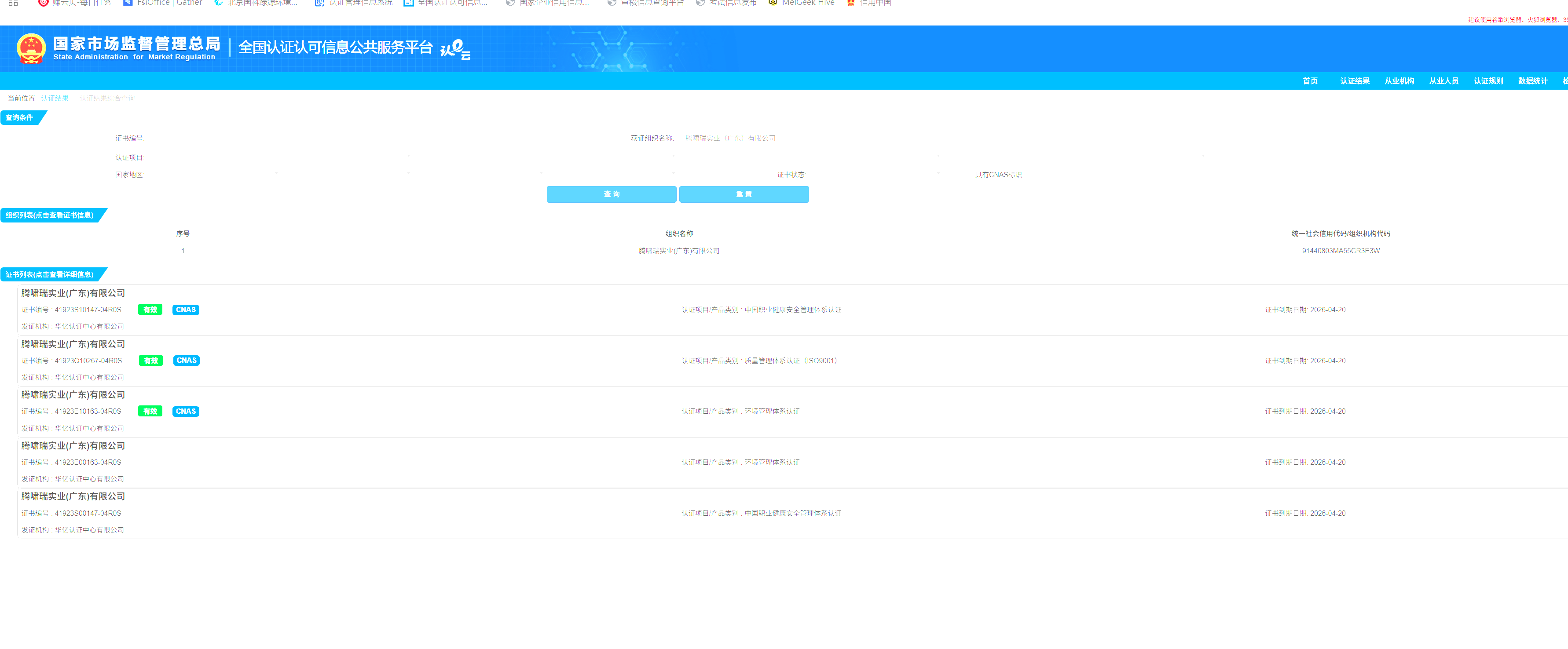Open the 信用中国 bookmark
The image size is (1568, 649).
point(869,3)
